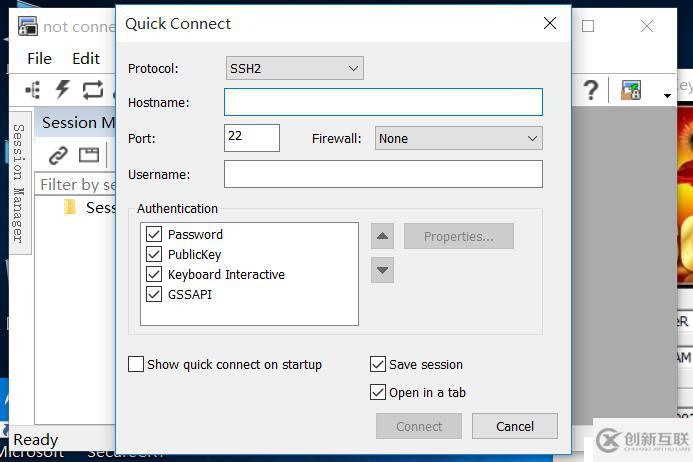Click the Connect toolbar icon

click(33, 90)
